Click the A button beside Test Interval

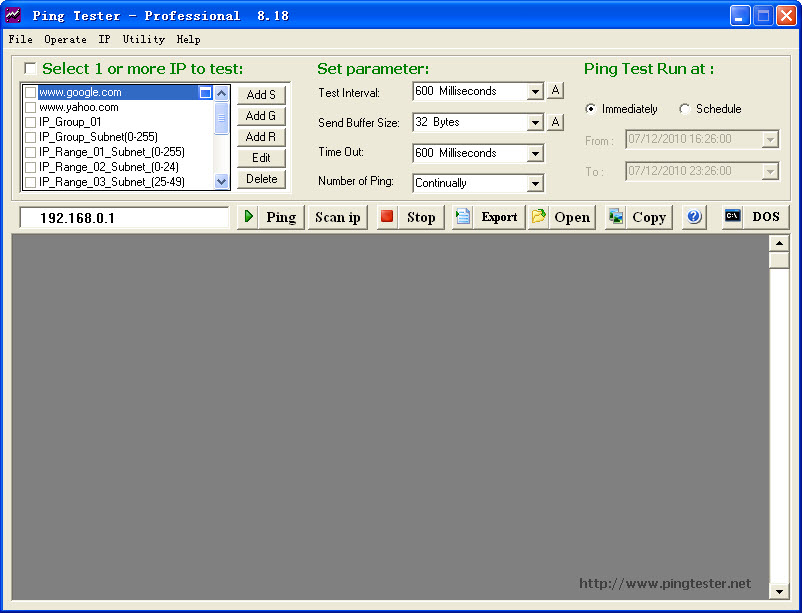[x=555, y=91]
